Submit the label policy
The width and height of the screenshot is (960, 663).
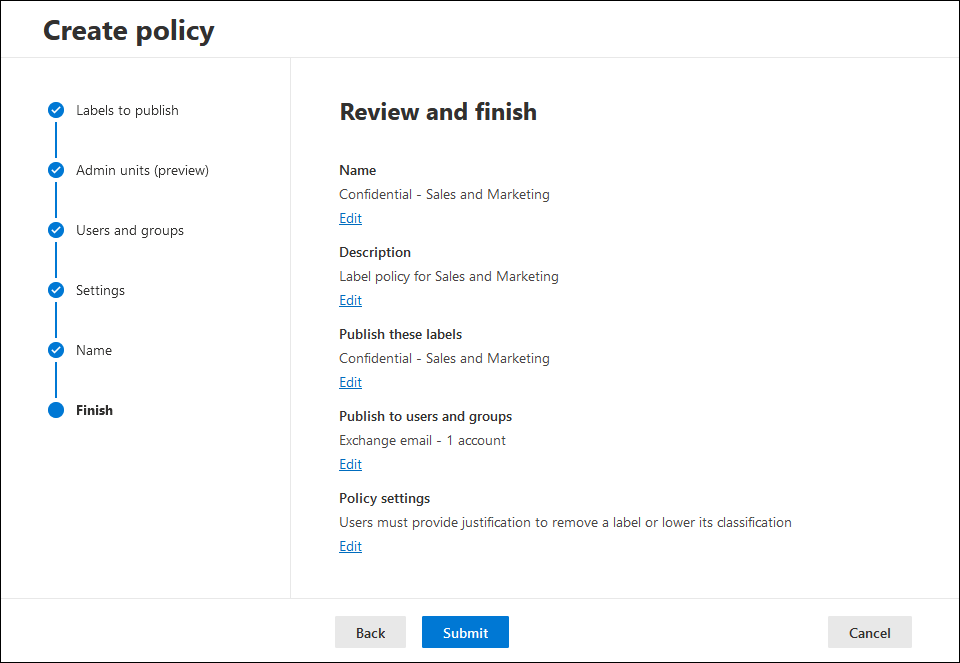point(465,632)
